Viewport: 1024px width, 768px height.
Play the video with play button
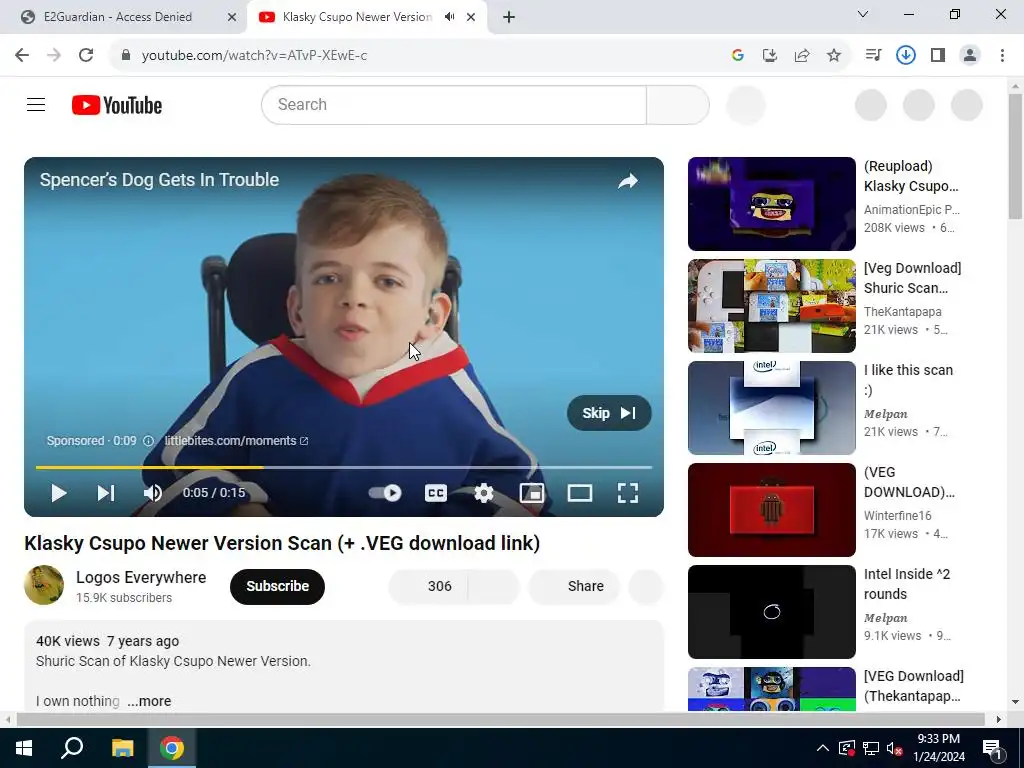(x=59, y=493)
